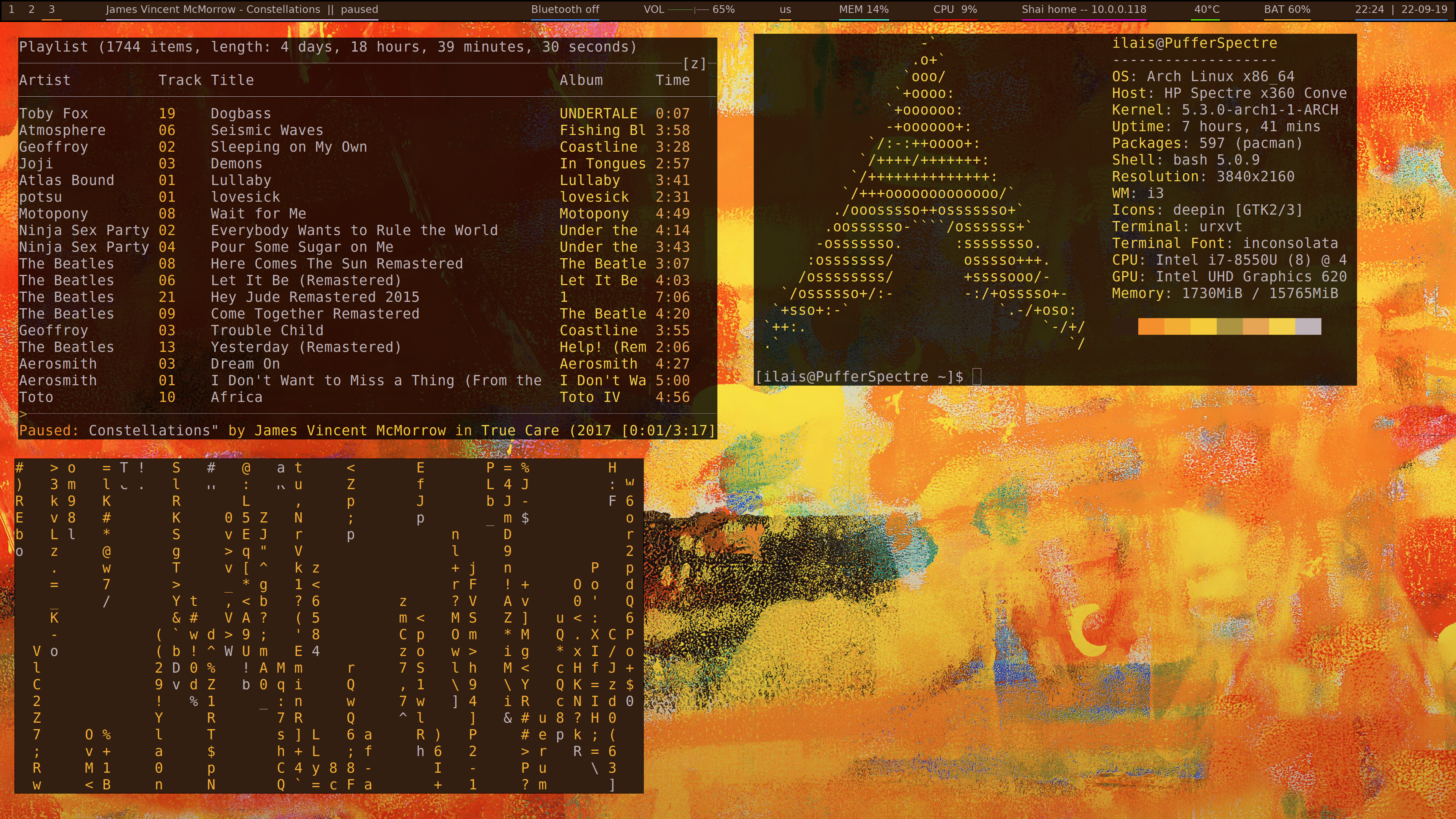
Task: Click the [z] marker in playlist header
Action: click(x=695, y=63)
